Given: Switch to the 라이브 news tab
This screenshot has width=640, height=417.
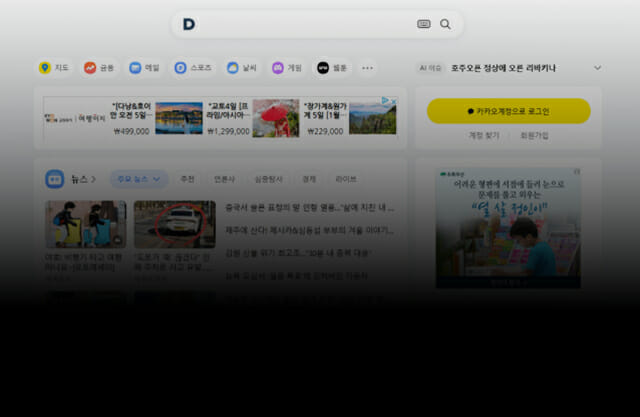Looking at the screenshot, I should (x=346, y=179).
